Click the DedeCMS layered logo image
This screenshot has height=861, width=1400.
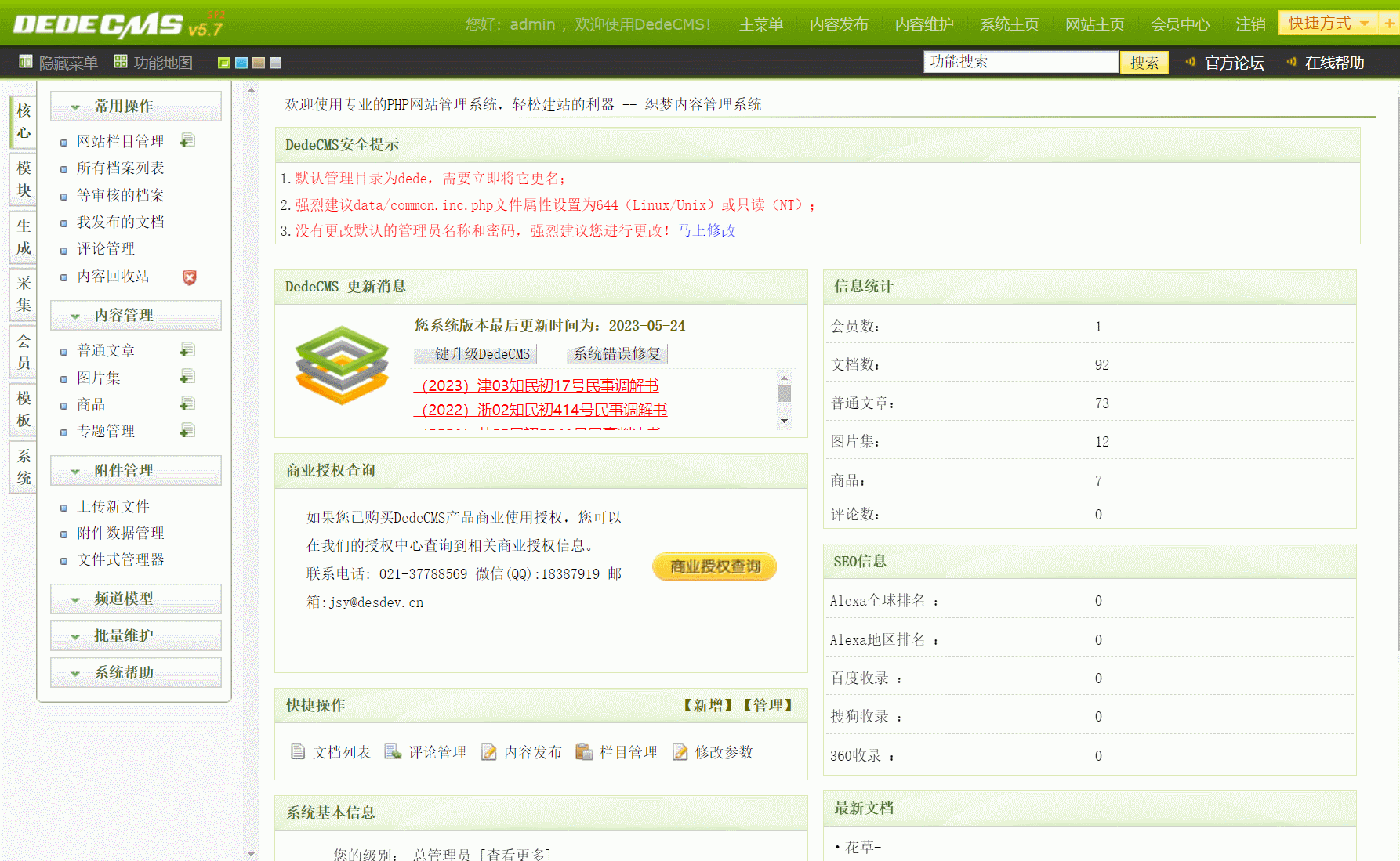pos(342,365)
